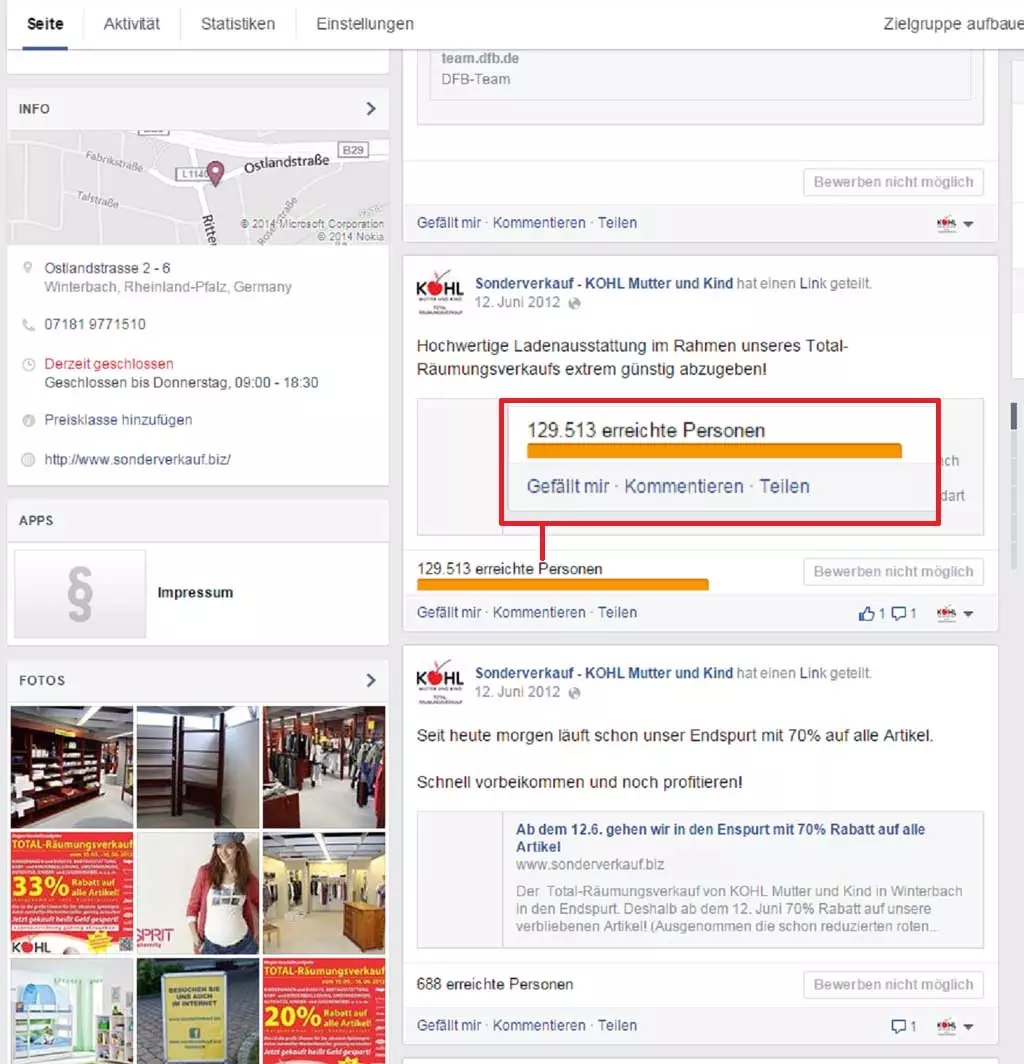The image size is (1024, 1064).
Task: Click Bewerben nicht möglich on the 688 Personen post
Action: (x=893, y=985)
